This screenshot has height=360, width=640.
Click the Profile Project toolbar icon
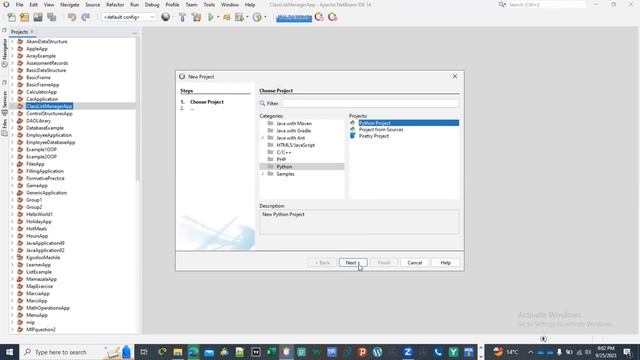(x=240, y=17)
